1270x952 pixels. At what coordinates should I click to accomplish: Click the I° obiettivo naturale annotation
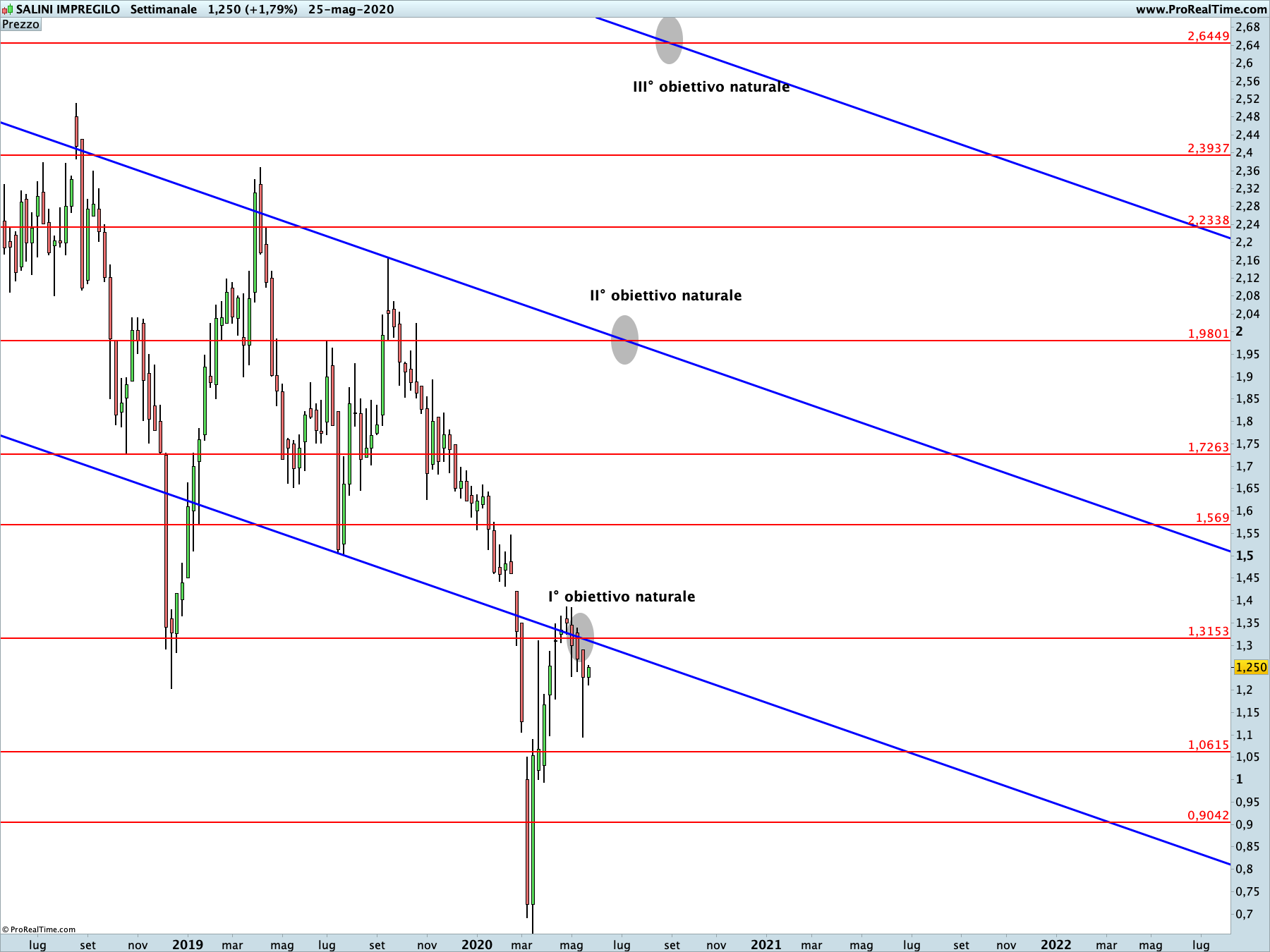622,597
